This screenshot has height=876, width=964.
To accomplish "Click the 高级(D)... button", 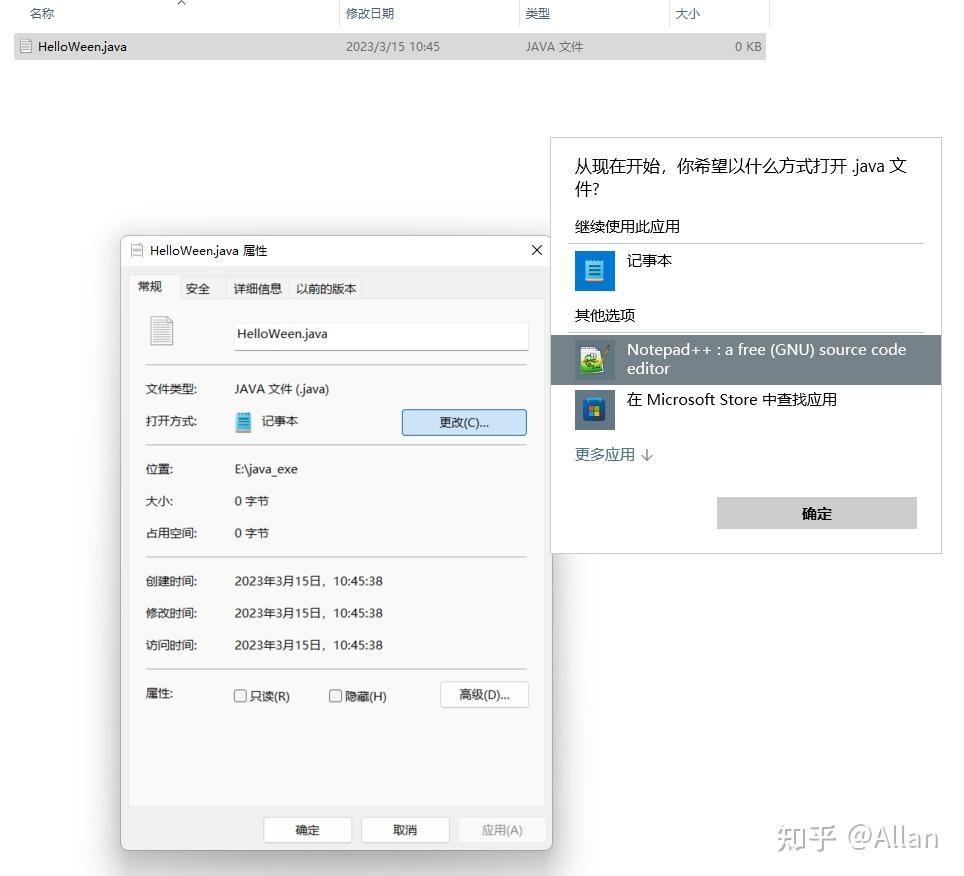I will coord(484,694).
